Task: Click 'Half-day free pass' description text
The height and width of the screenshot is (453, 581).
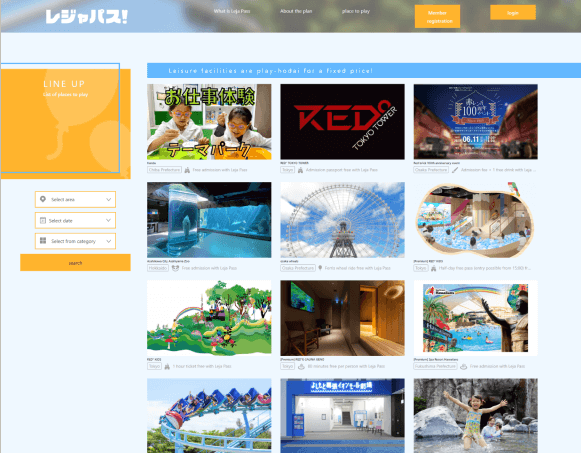Action: point(485,268)
